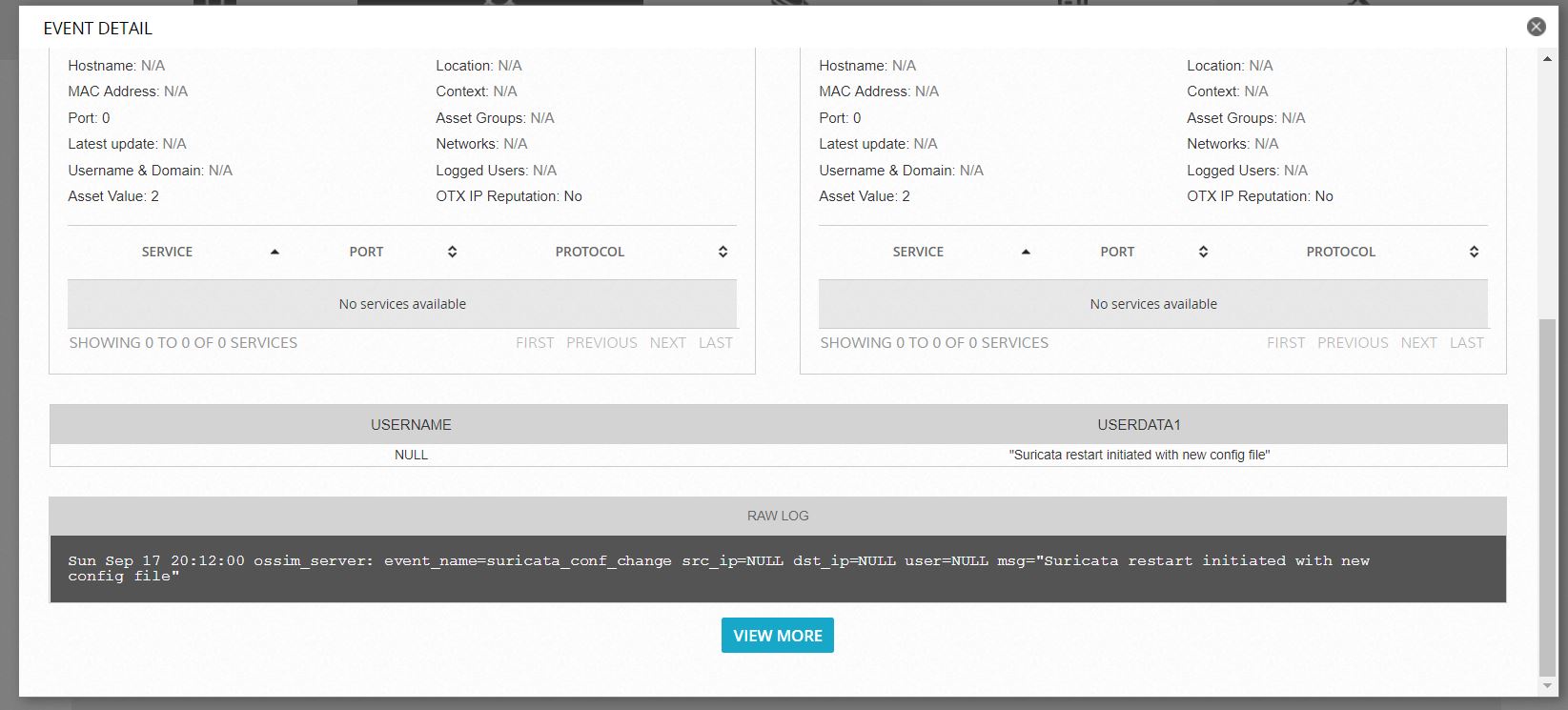Sort right table by PROTOCOL column
The height and width of the screenshot is (710, 1568).
coord(1340,252)
